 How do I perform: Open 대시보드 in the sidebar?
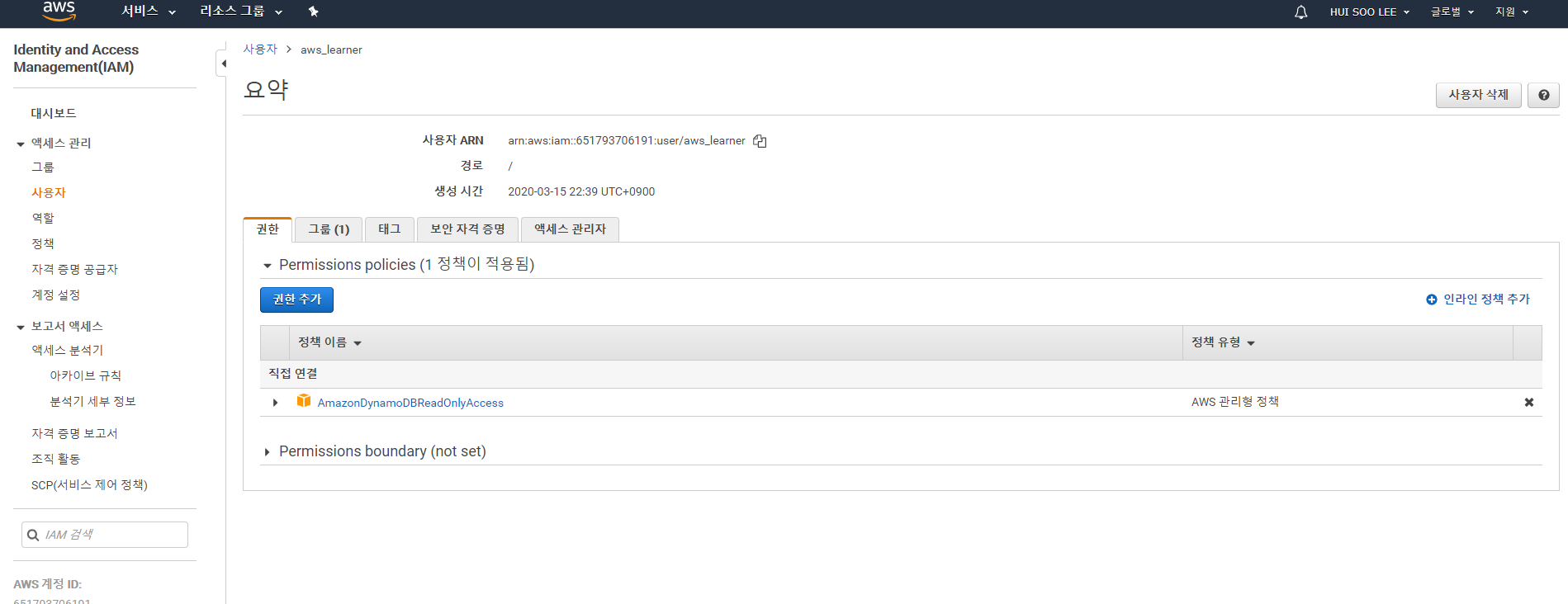tap(54, 113)
